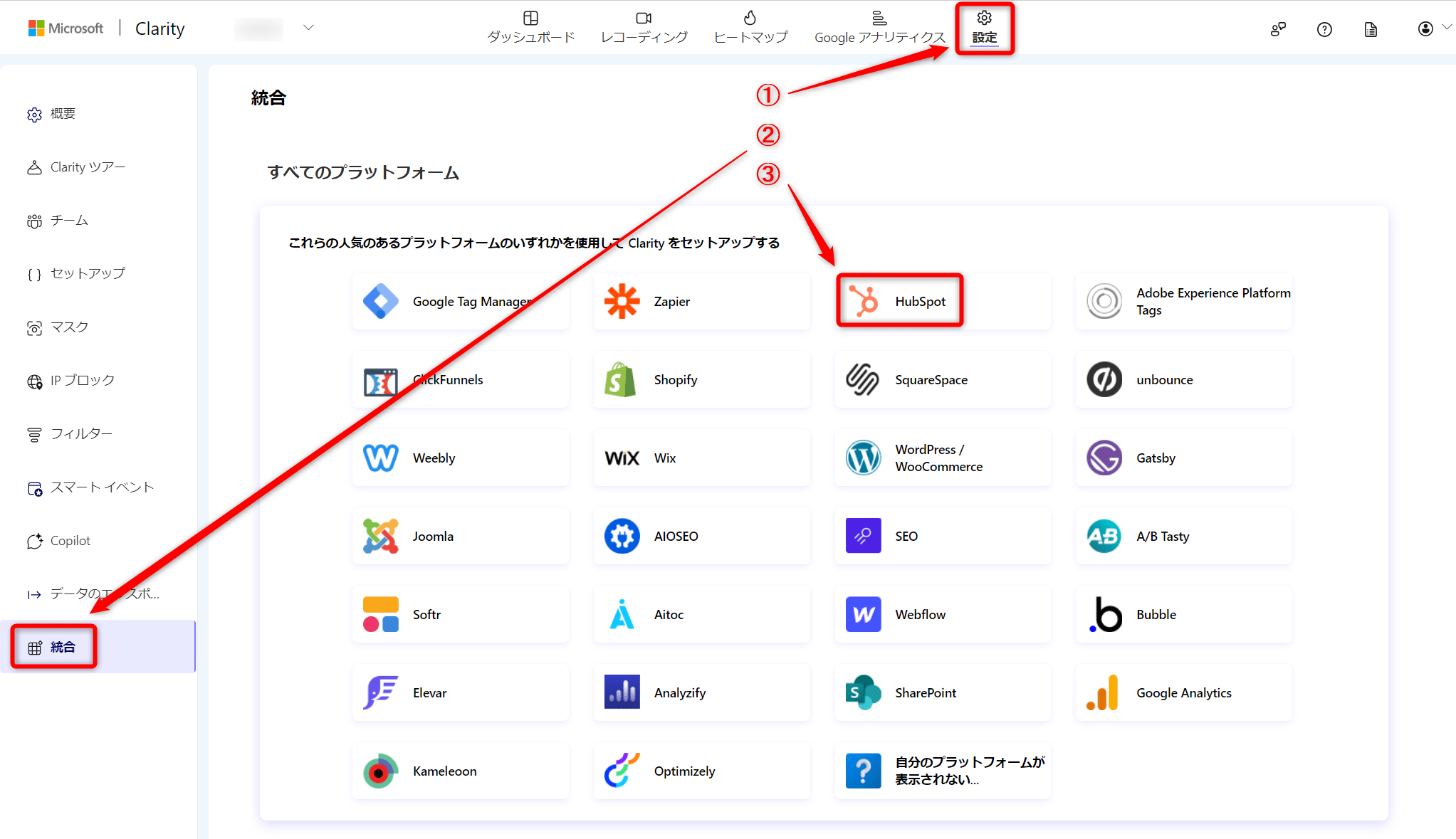Expand the project selector dropdown arrow
Screen dimensions: 1456x839
[308, 28]
